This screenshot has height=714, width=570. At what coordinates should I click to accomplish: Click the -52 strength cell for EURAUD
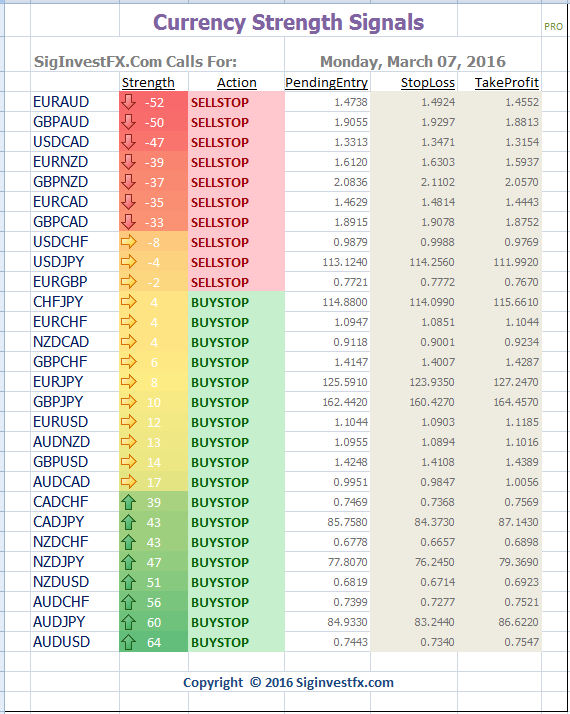coord(154,102)
